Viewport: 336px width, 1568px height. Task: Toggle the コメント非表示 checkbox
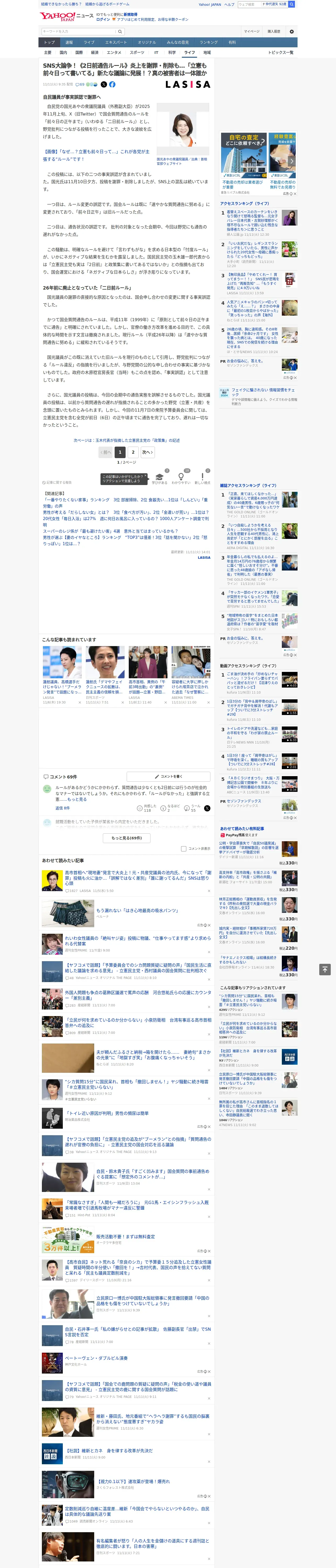(x=183, y=849)
